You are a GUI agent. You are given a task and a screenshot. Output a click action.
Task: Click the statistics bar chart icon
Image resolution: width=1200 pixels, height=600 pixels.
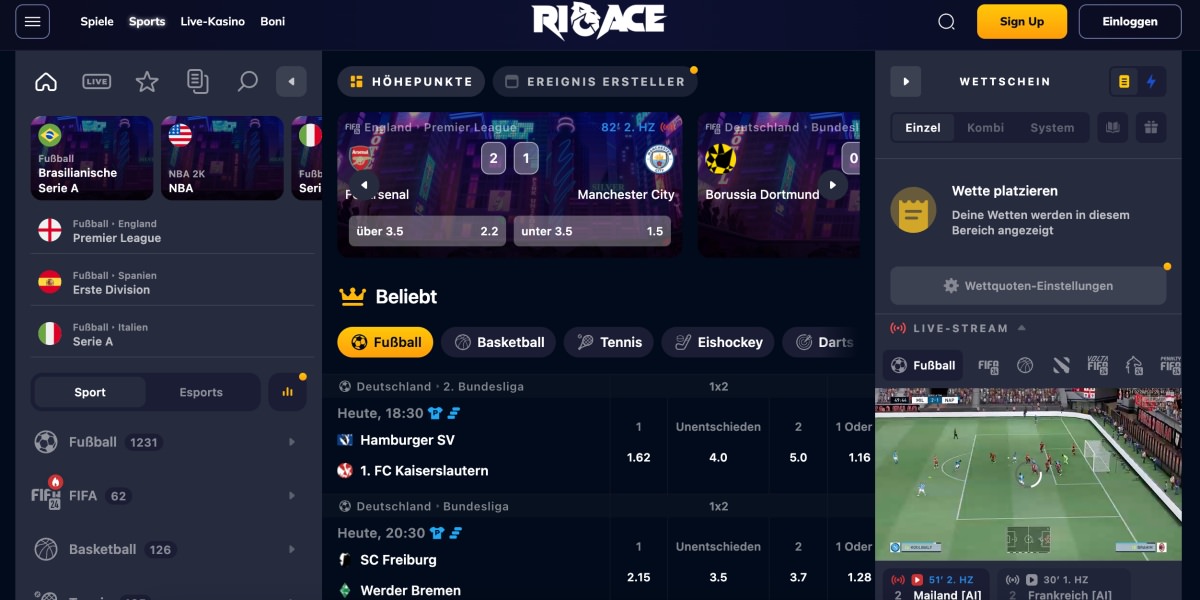[x=288, y=392]
